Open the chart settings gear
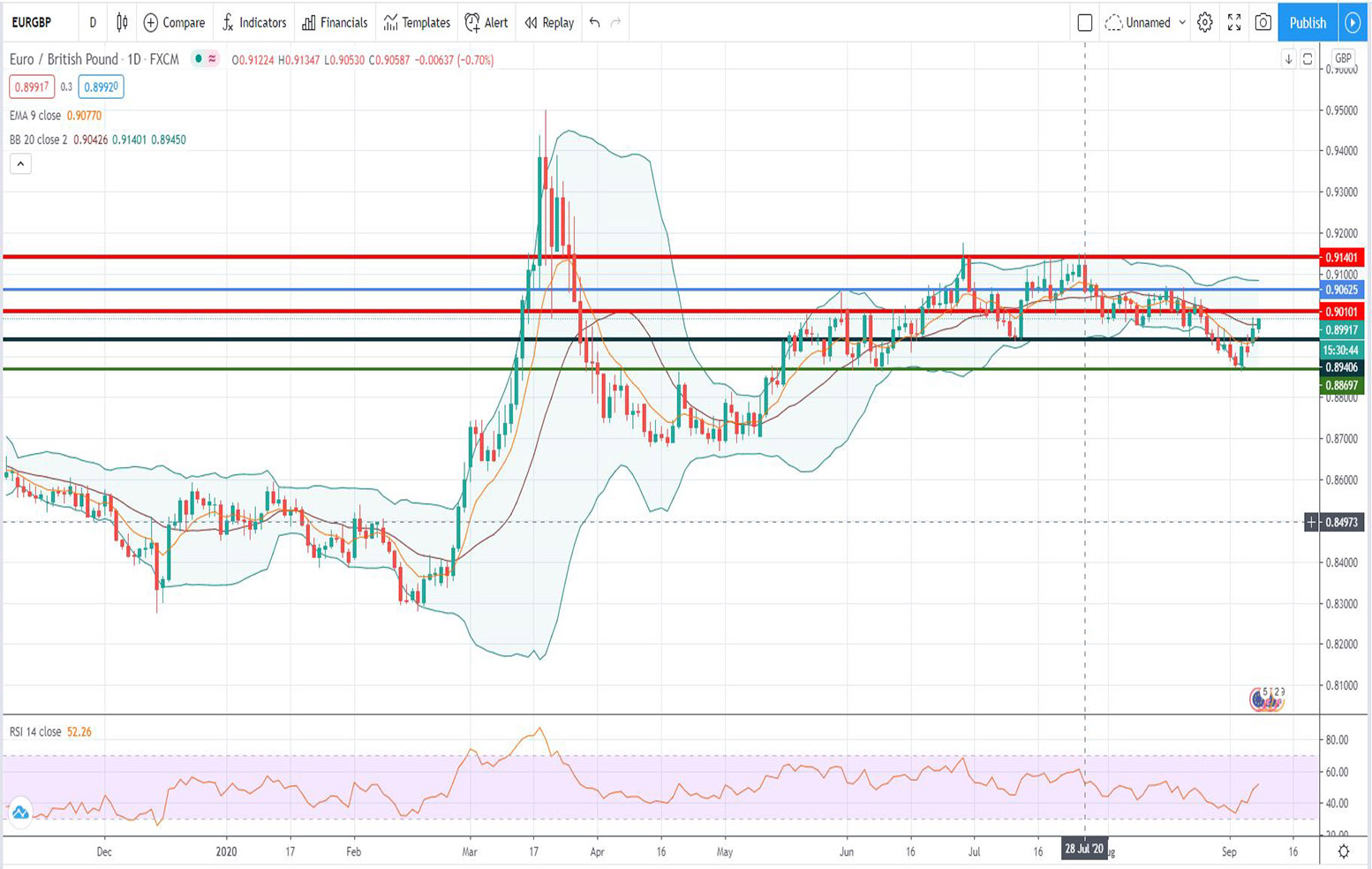The width and height of the screenshot is (1372, 869). point(1203,24)
